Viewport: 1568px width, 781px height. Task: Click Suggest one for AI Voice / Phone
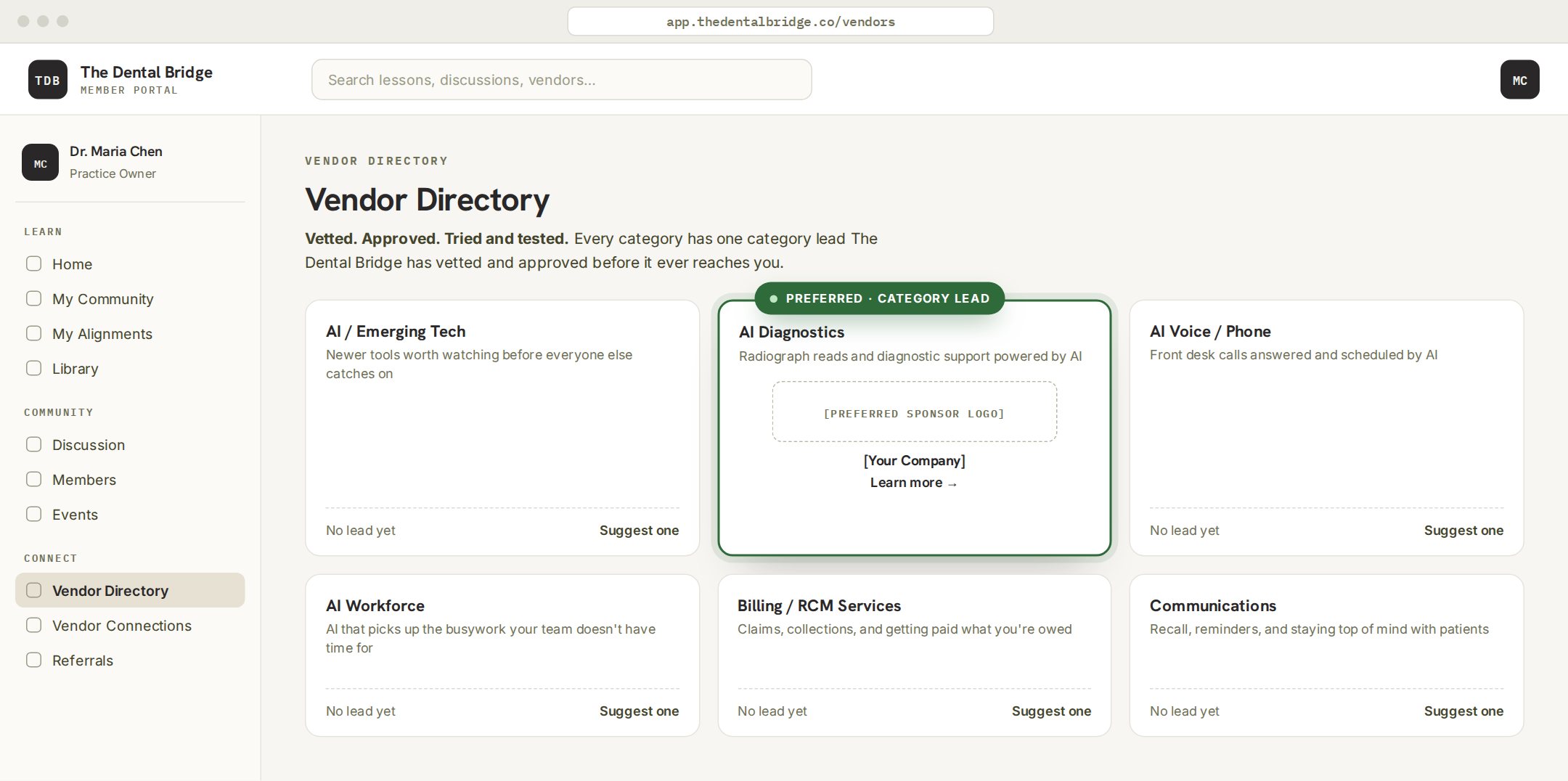pyautogui.click(x=1463, y=531)
